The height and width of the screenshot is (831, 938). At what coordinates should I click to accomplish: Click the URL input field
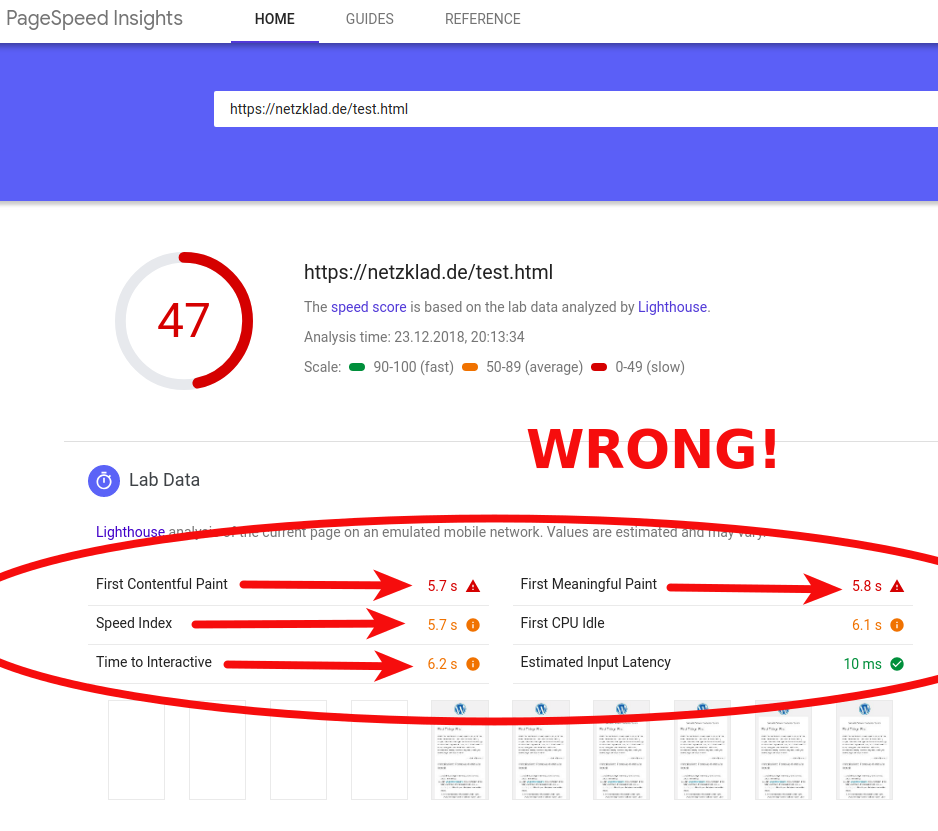(575, 109)
